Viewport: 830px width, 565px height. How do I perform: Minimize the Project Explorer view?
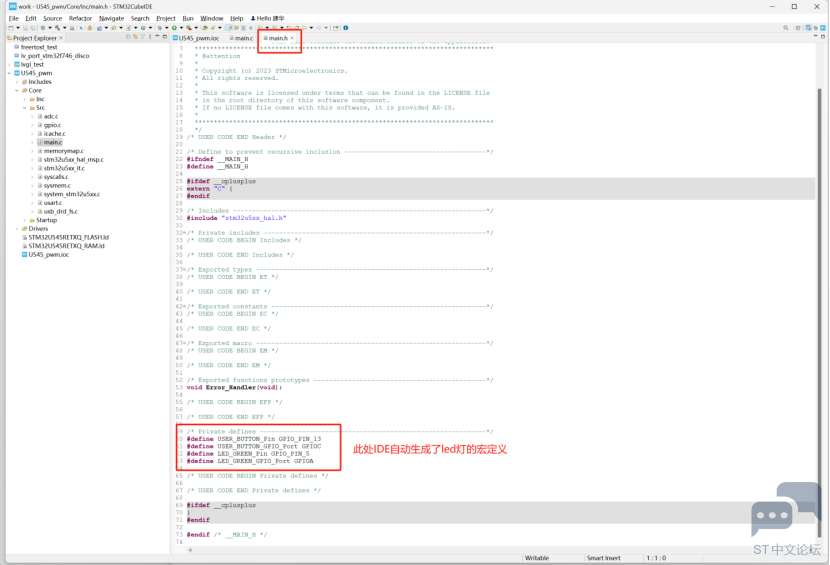point(157,37)
